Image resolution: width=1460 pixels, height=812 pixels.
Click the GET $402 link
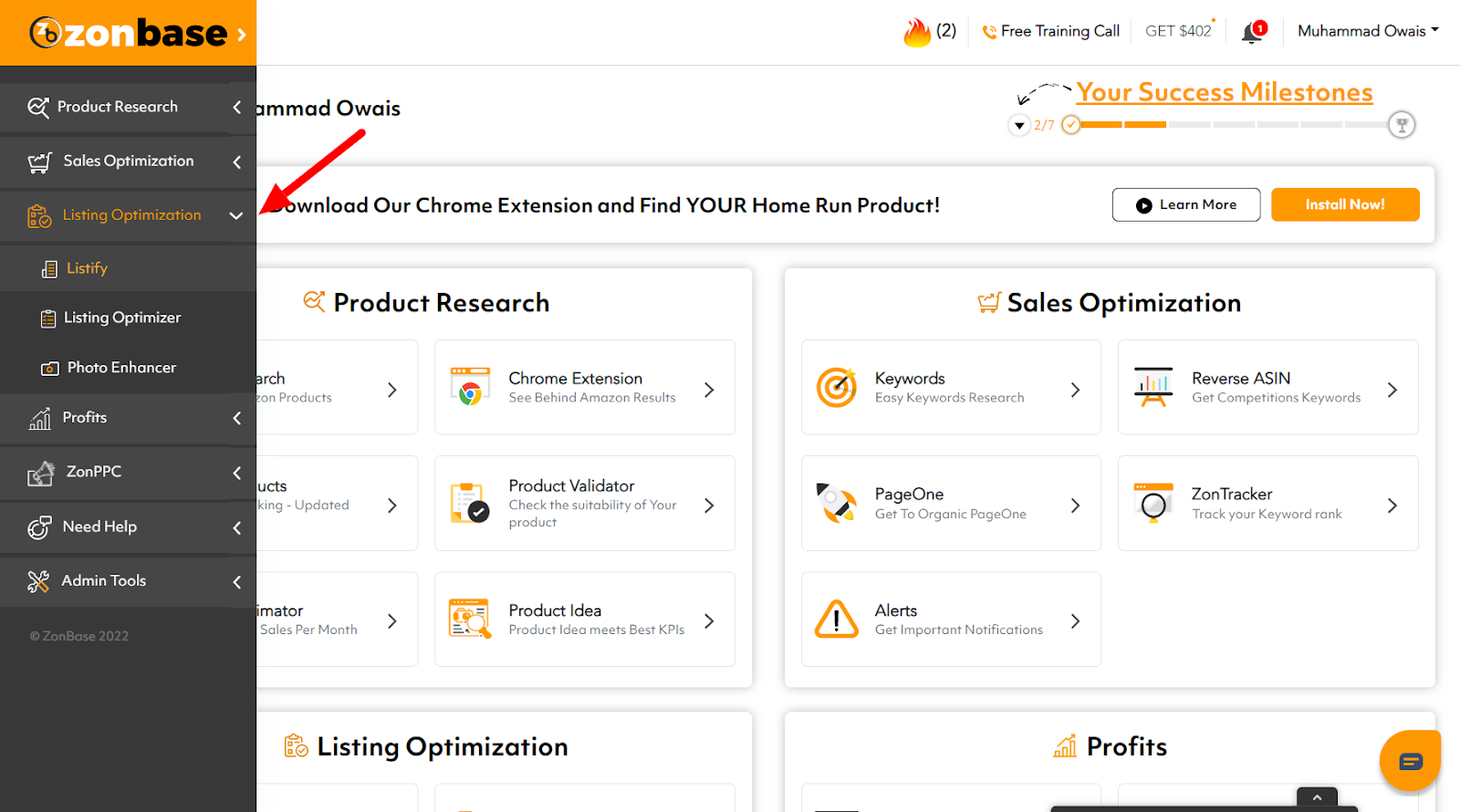(x=1178, y=31)
